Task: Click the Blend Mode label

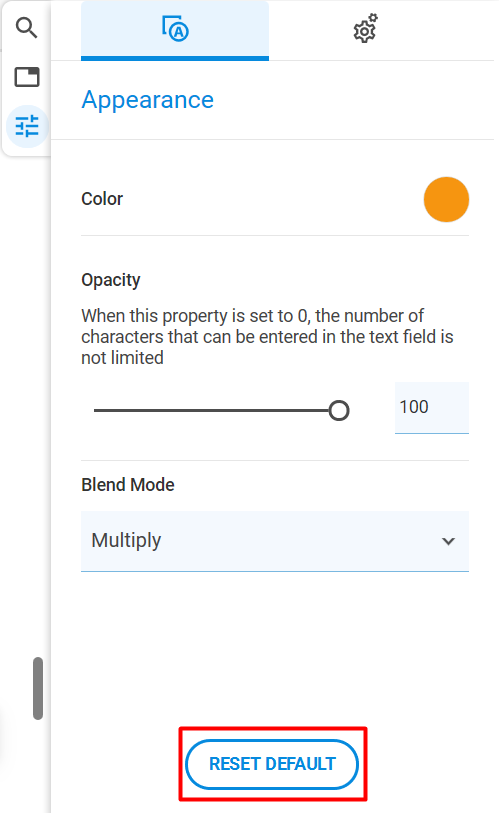Action: (x=128, y=485)
